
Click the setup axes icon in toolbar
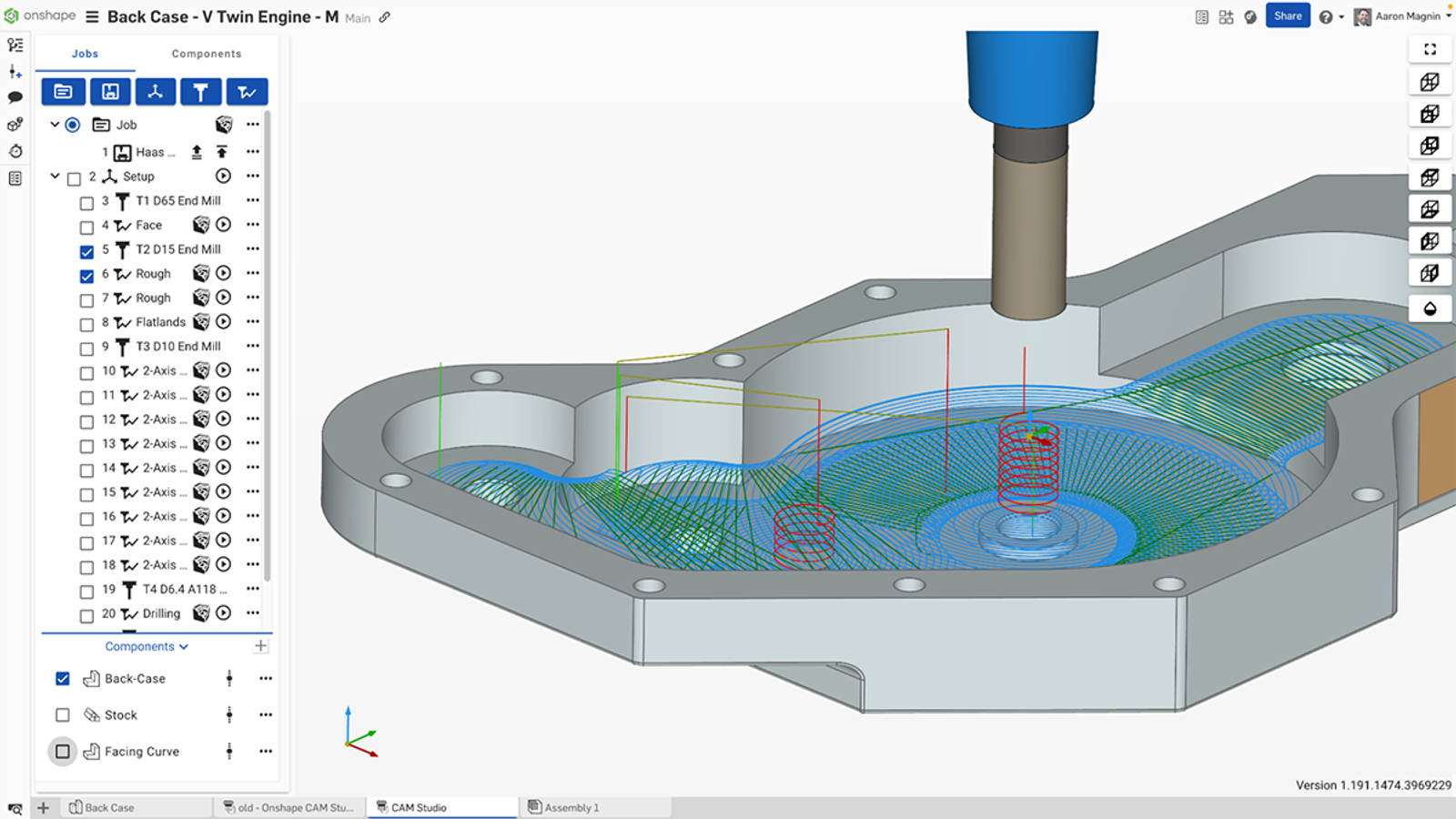pyautogui.click(x=155, y=92)
